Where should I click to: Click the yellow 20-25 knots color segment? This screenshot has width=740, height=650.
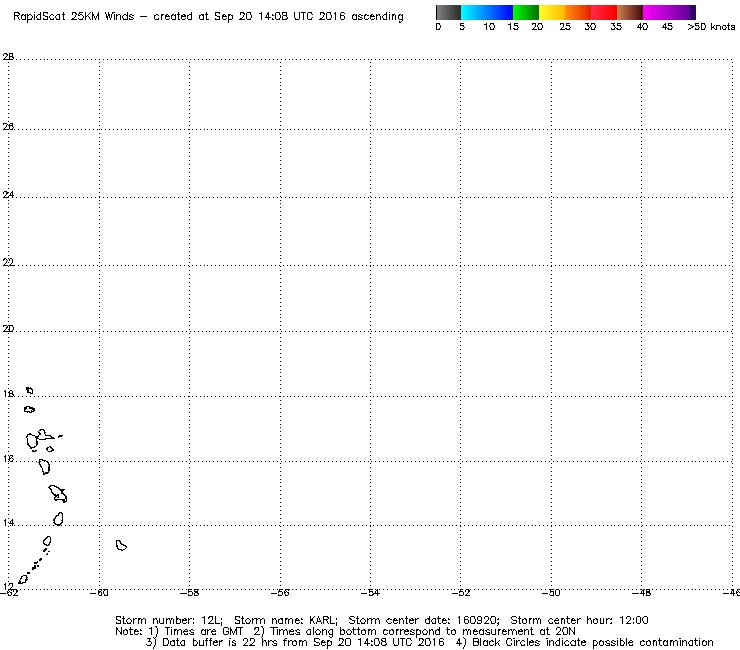[x=552, y=12]
